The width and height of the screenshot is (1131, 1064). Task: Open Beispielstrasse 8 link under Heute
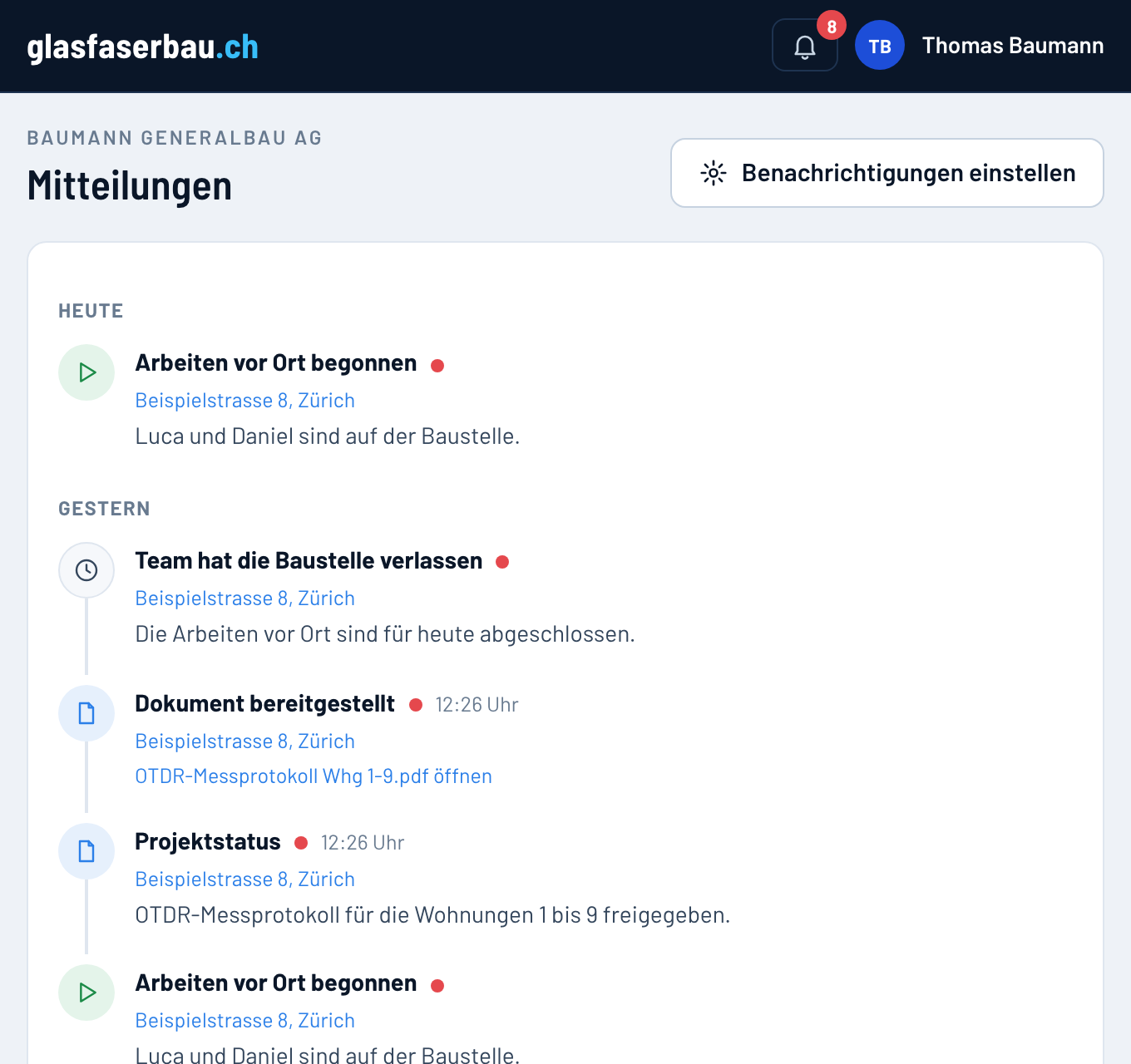coord(245,401)
